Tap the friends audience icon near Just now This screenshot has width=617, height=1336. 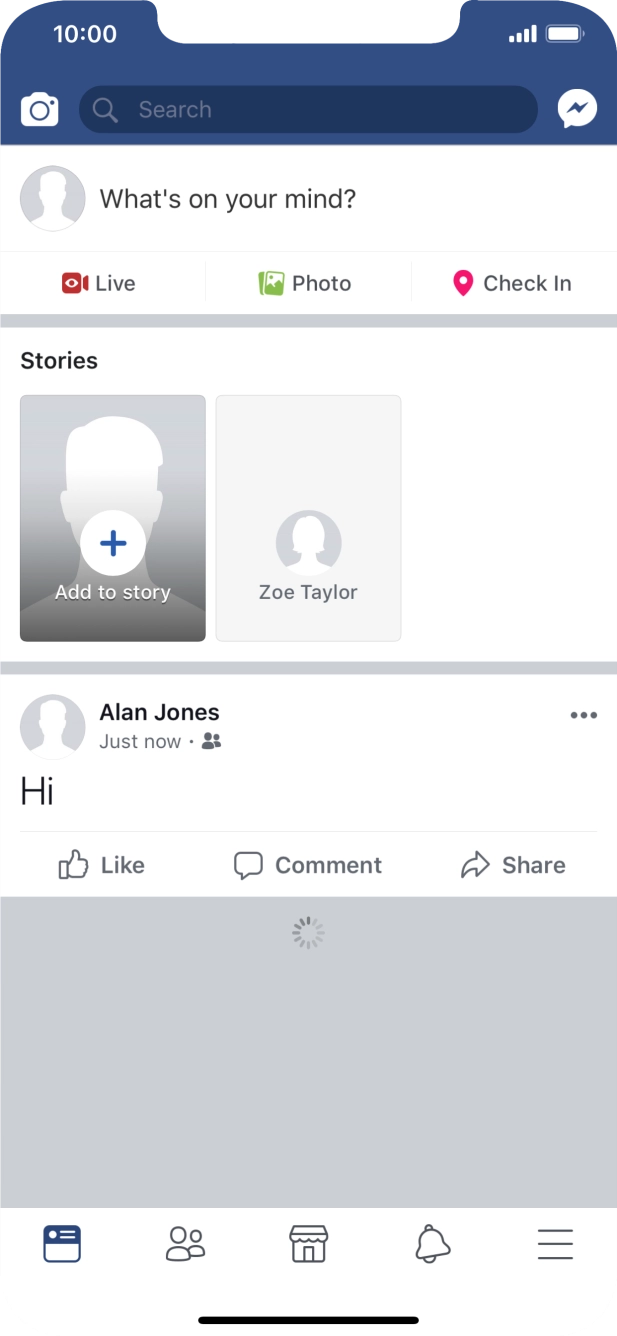[x=209, y=742]
